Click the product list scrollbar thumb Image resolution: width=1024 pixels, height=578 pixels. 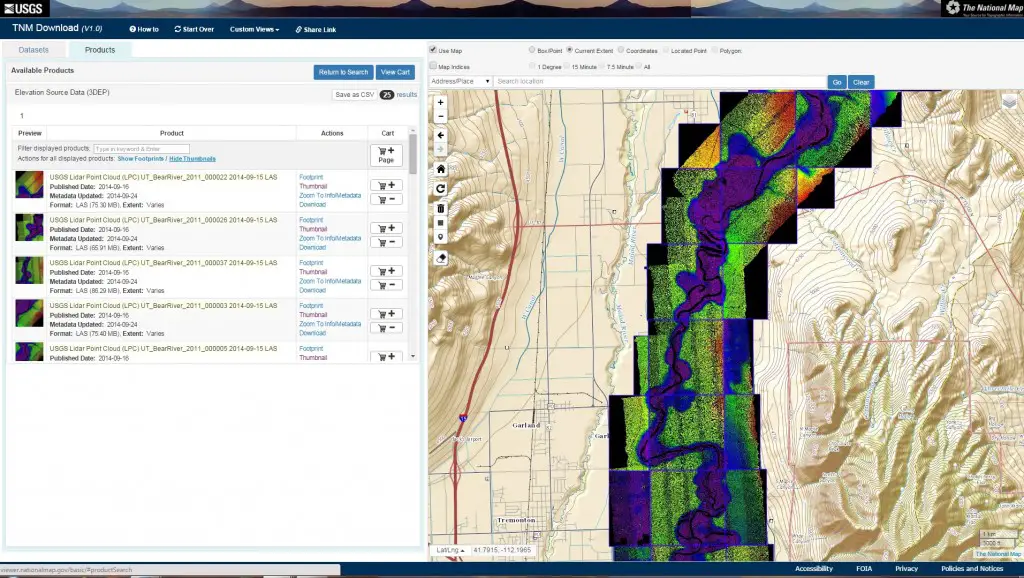413,153
